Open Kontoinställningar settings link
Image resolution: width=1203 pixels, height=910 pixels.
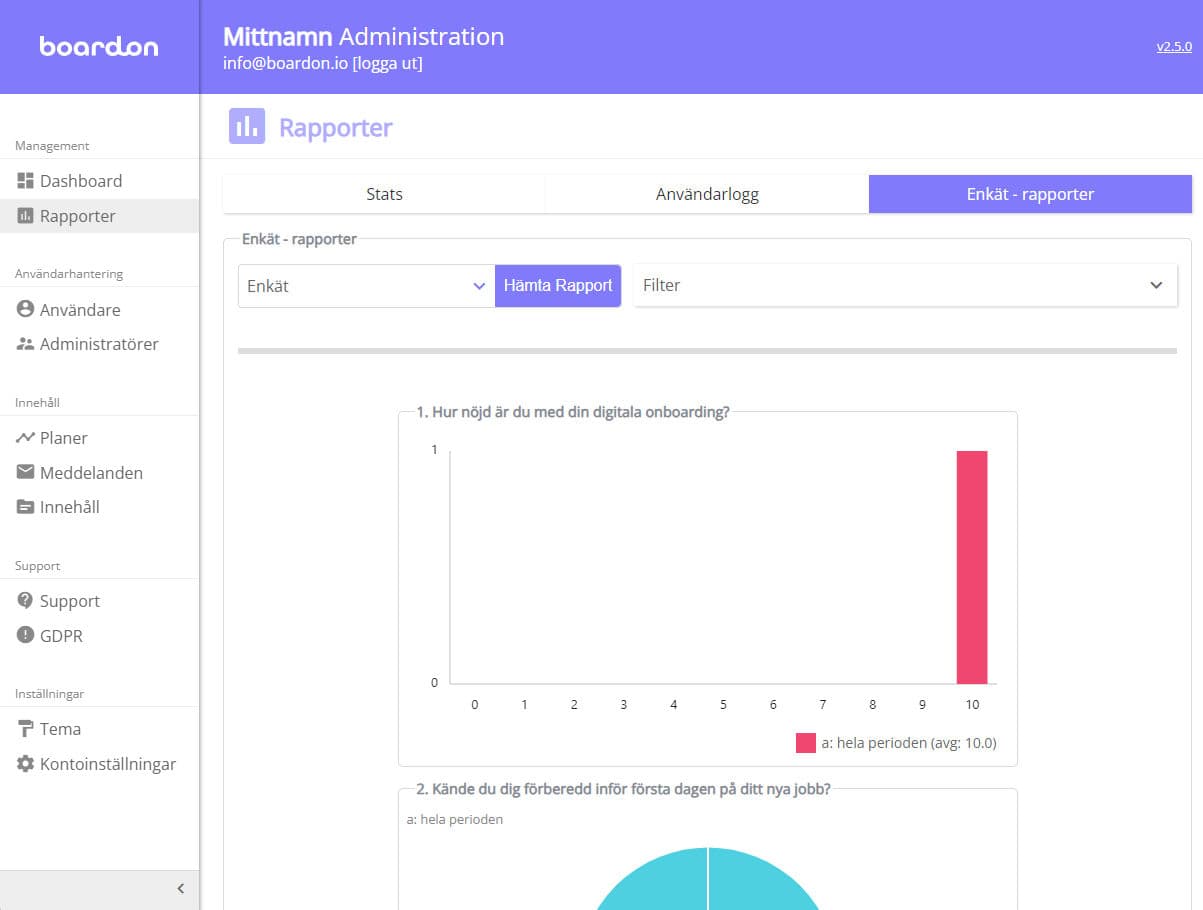click(x=108, y=764)
